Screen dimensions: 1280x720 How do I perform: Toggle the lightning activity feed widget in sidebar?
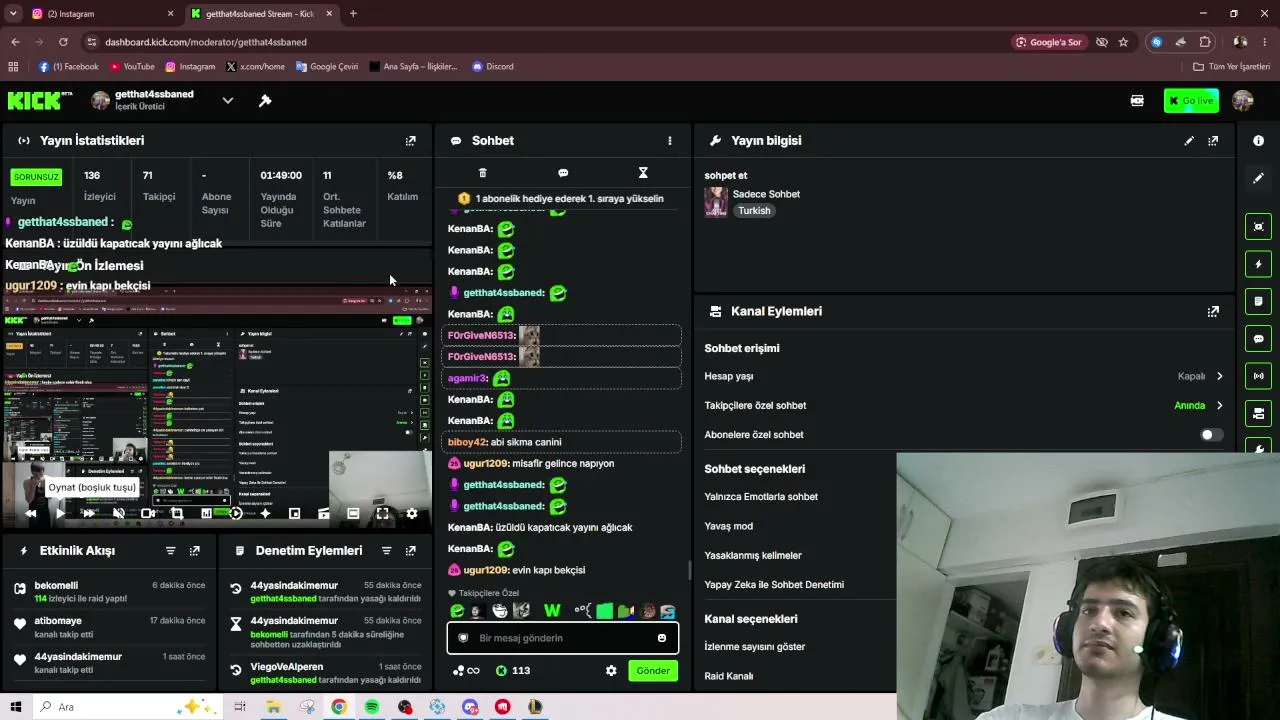[1258, 264]
